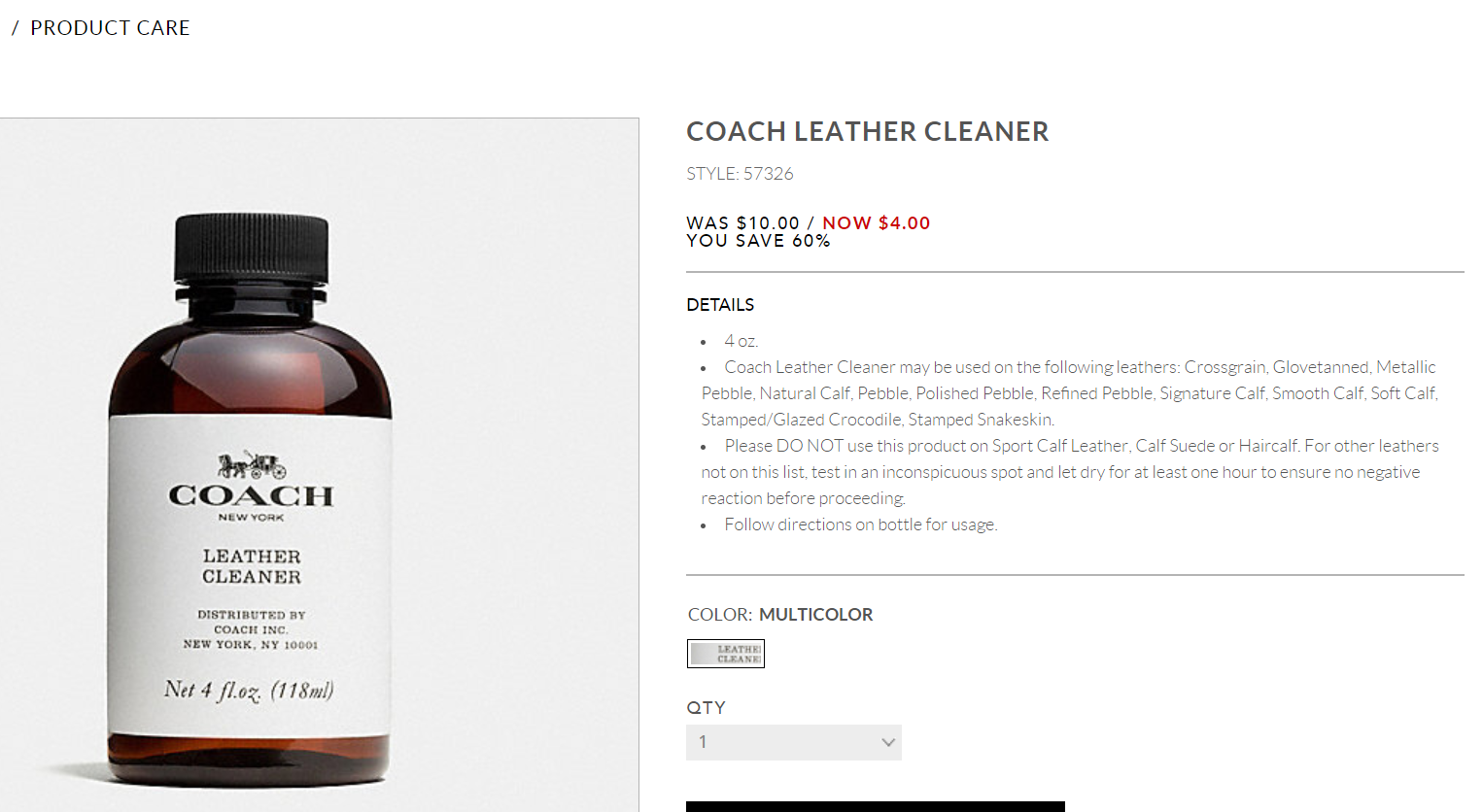This screenshot has width=1483, height=812.
Task: Select the Multicolor leather cleaner swatch
Action: pos(726,654)
